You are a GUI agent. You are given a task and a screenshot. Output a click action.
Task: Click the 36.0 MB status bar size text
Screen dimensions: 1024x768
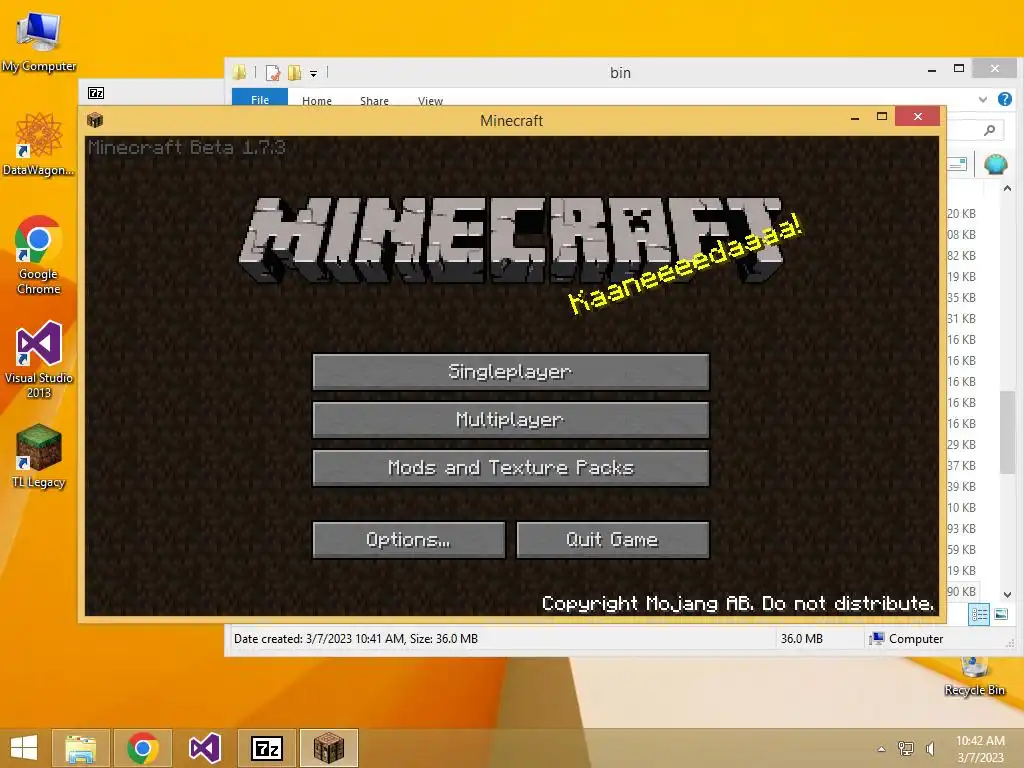tap(801, 639)
